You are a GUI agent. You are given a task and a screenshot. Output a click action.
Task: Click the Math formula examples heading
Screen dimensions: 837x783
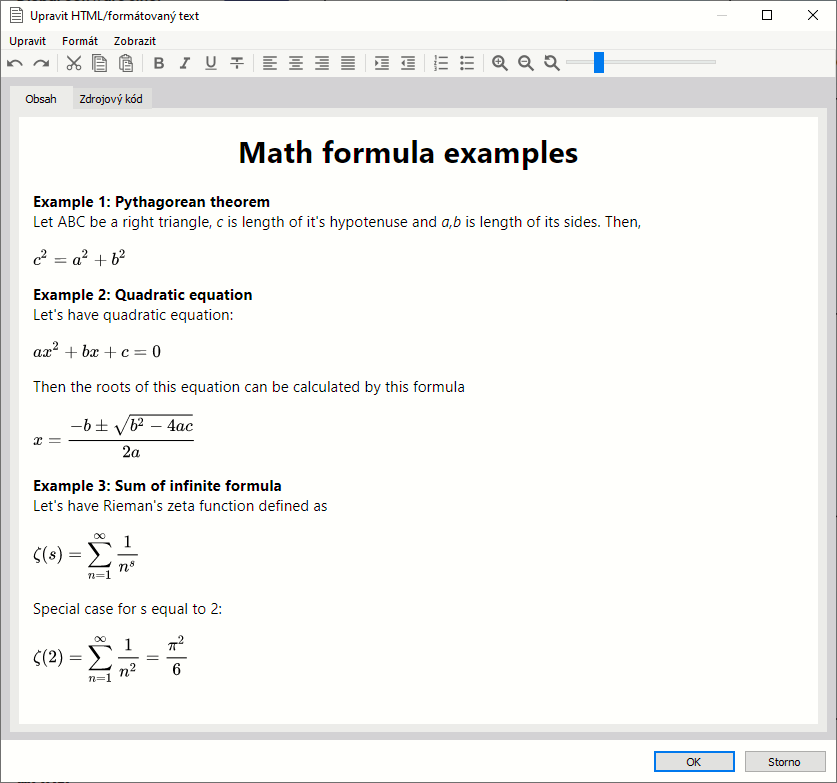(408, 153)
